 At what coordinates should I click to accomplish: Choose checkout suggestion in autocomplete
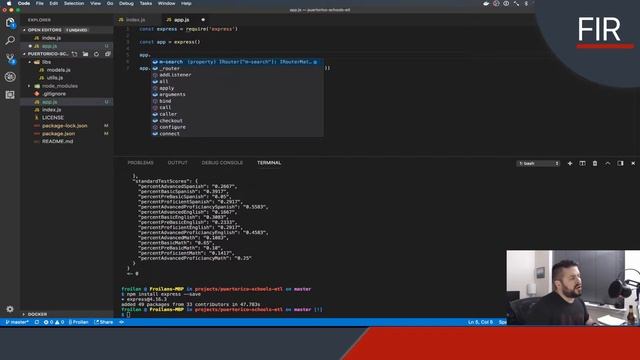pos(238,121)
